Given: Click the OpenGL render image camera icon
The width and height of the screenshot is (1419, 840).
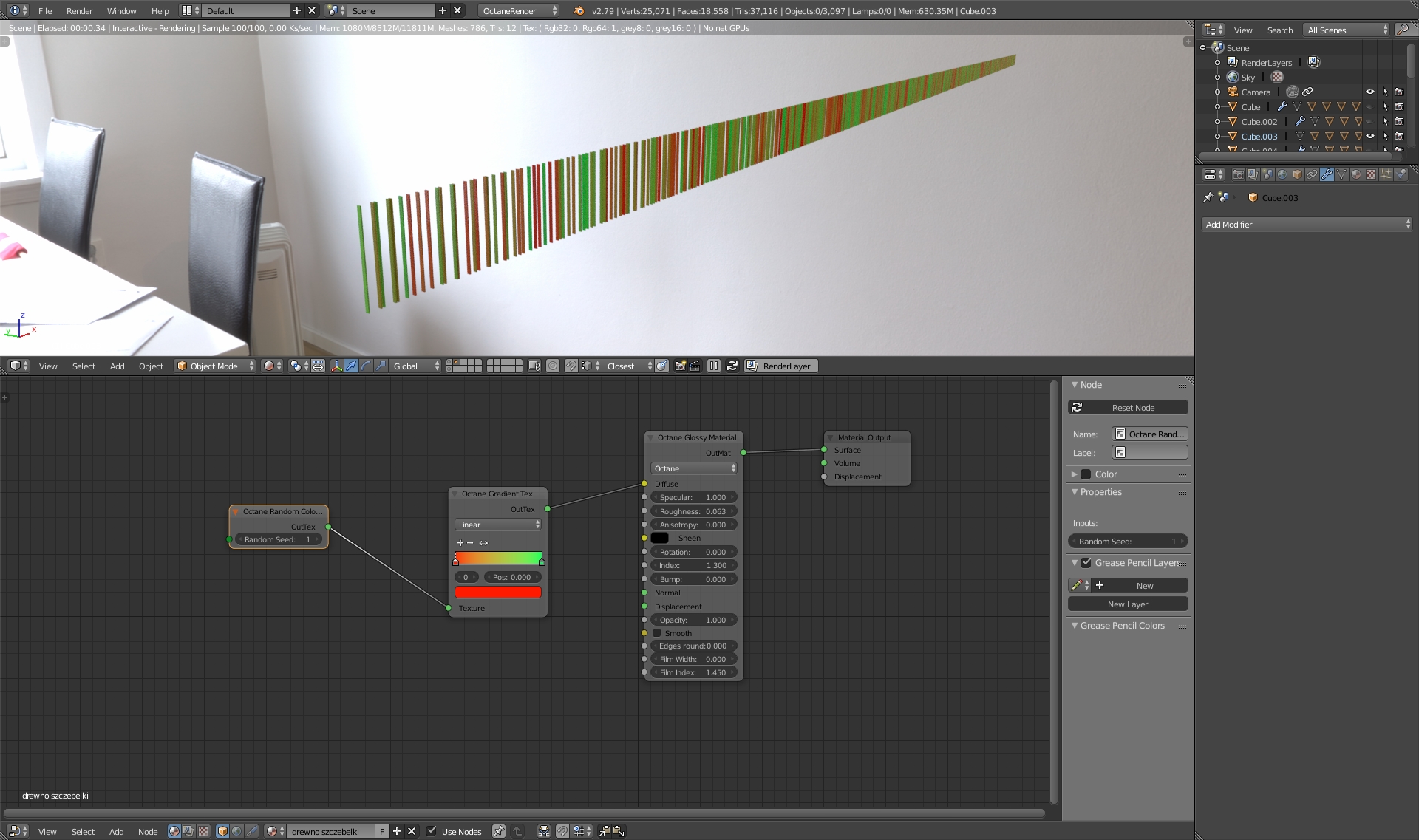Looking at the screenshot, I should coord(680,366).
